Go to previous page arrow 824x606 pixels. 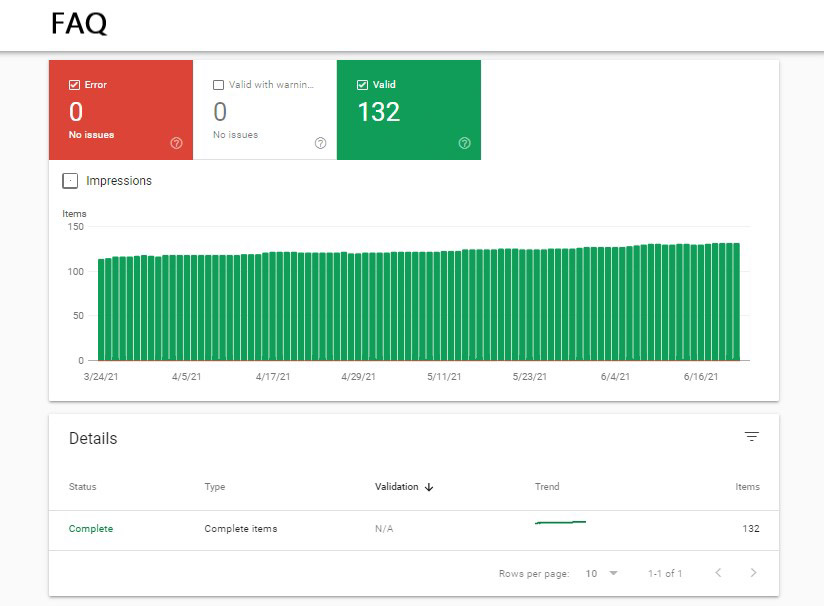[718, 573]
